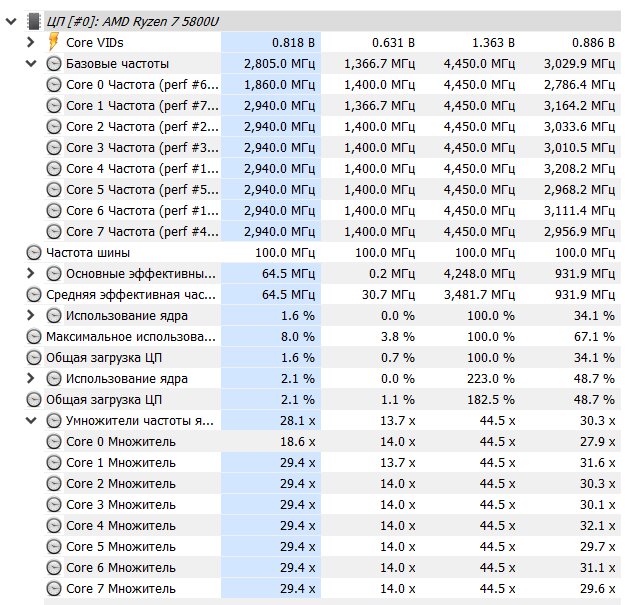Click the clock icon beside Core 7 Множитель

tap(54, 589)
